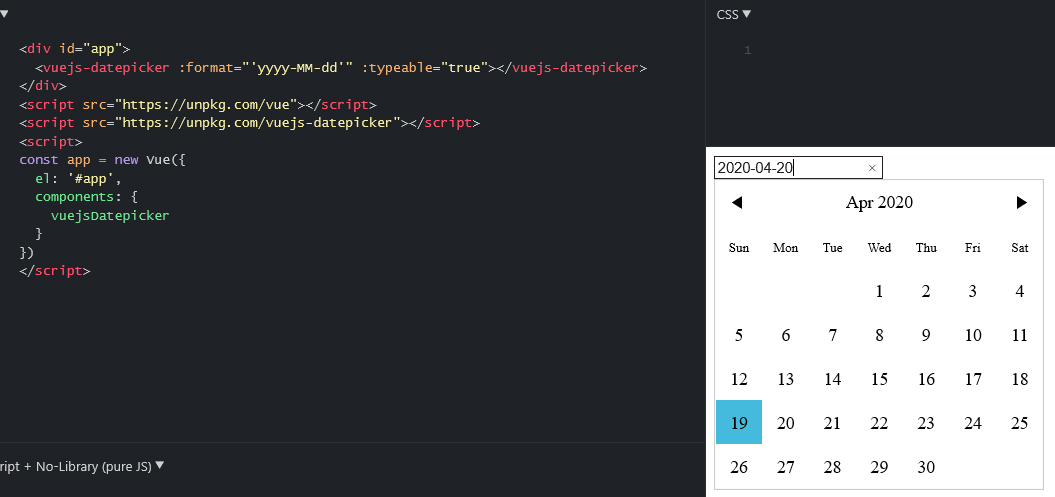Click the 'yyyy-MM-dd' format string in code
The width and height of the screenshot is (1055, 497).
point(299,67)
